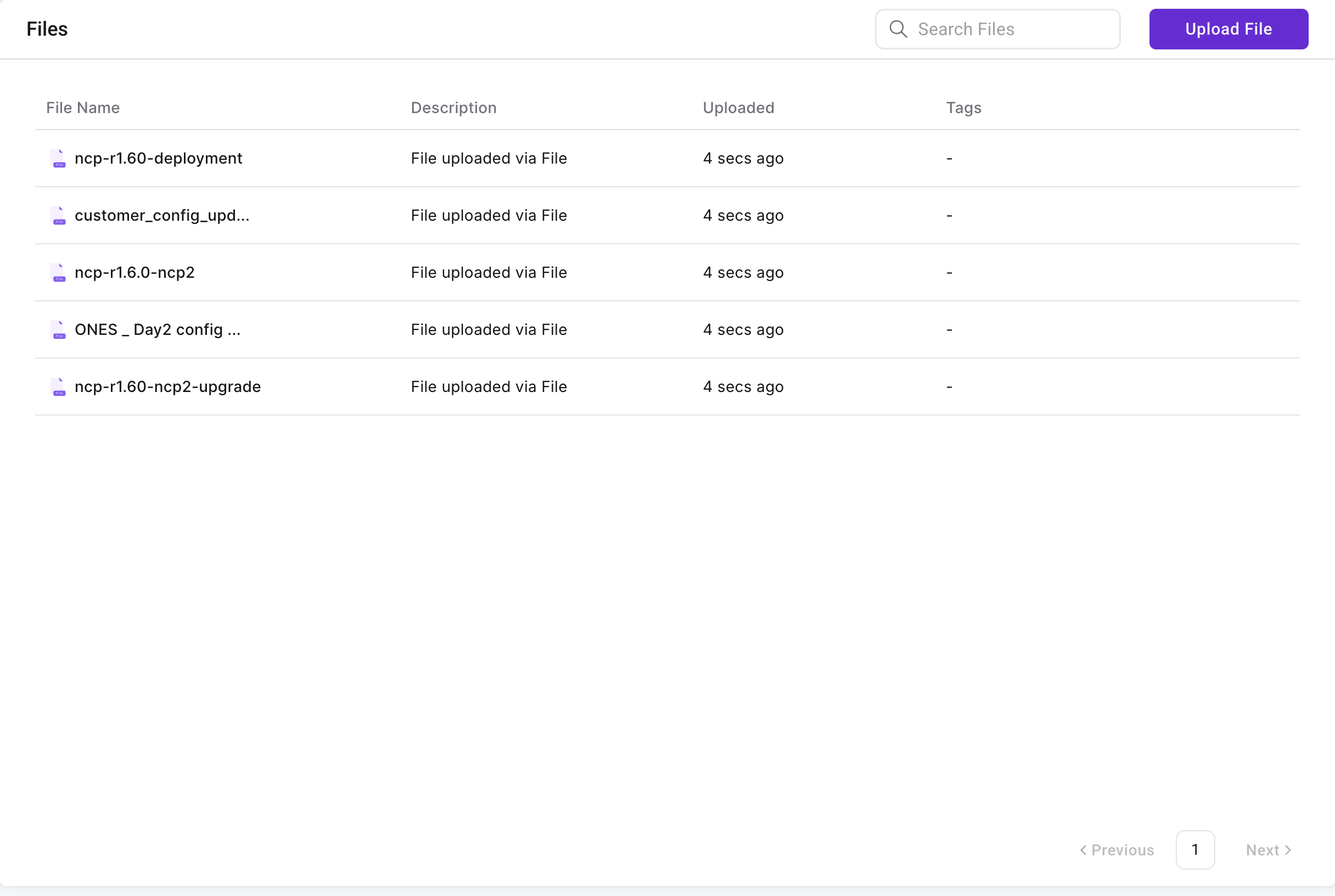1335x896 pixels.
Task: Open the ncp-r1.60-deployment file
Action: (x=158, y=158)
